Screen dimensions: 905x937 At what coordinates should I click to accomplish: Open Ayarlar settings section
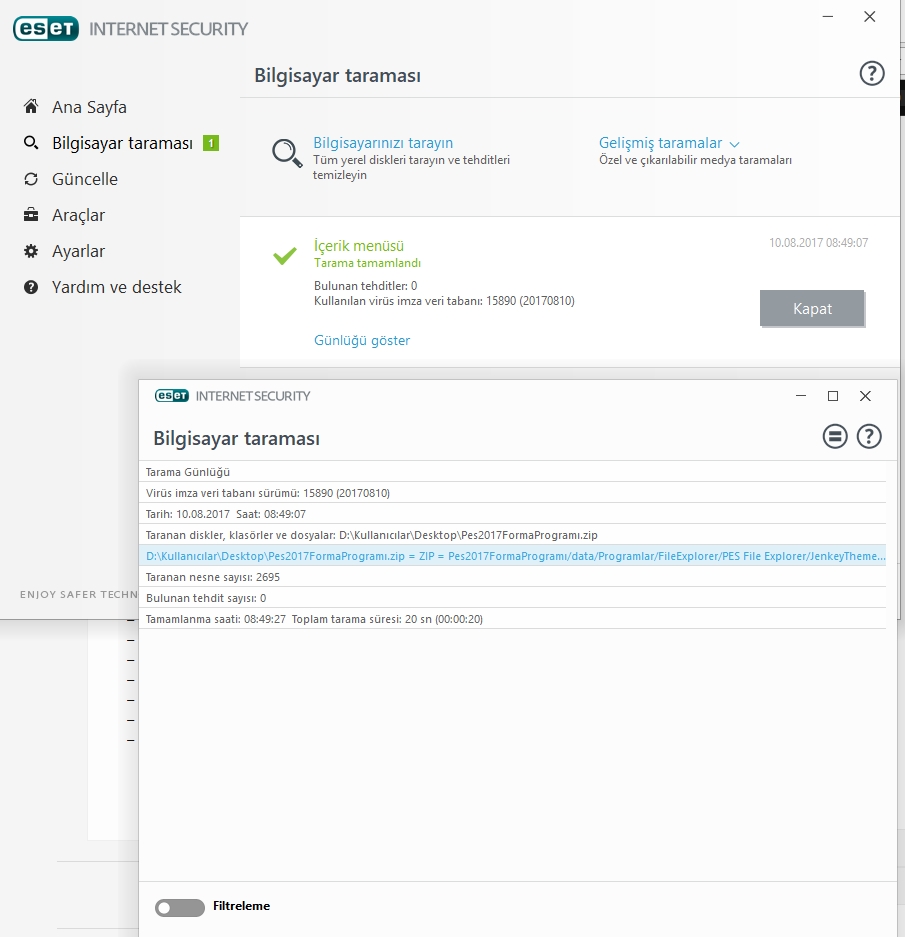click(x=78, y=251)
